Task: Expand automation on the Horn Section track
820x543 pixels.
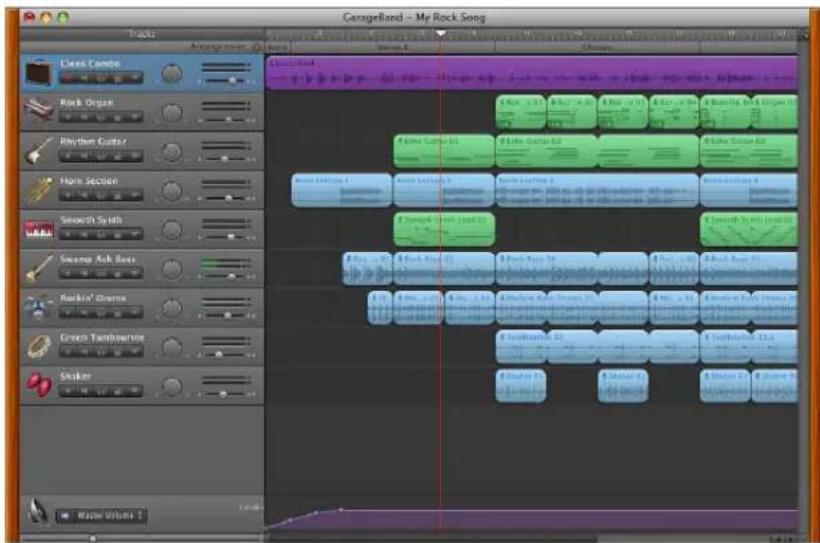Action: [x=135, y=196]
